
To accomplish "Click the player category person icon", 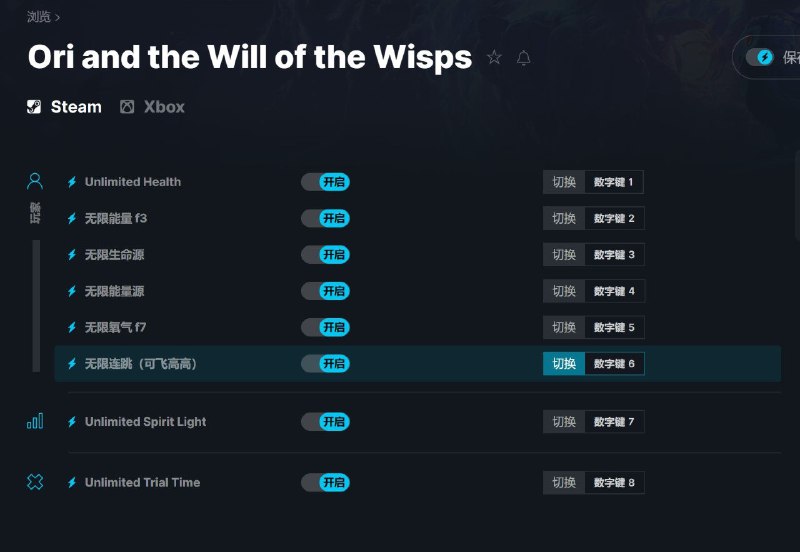I will click(x=35, y=181).
